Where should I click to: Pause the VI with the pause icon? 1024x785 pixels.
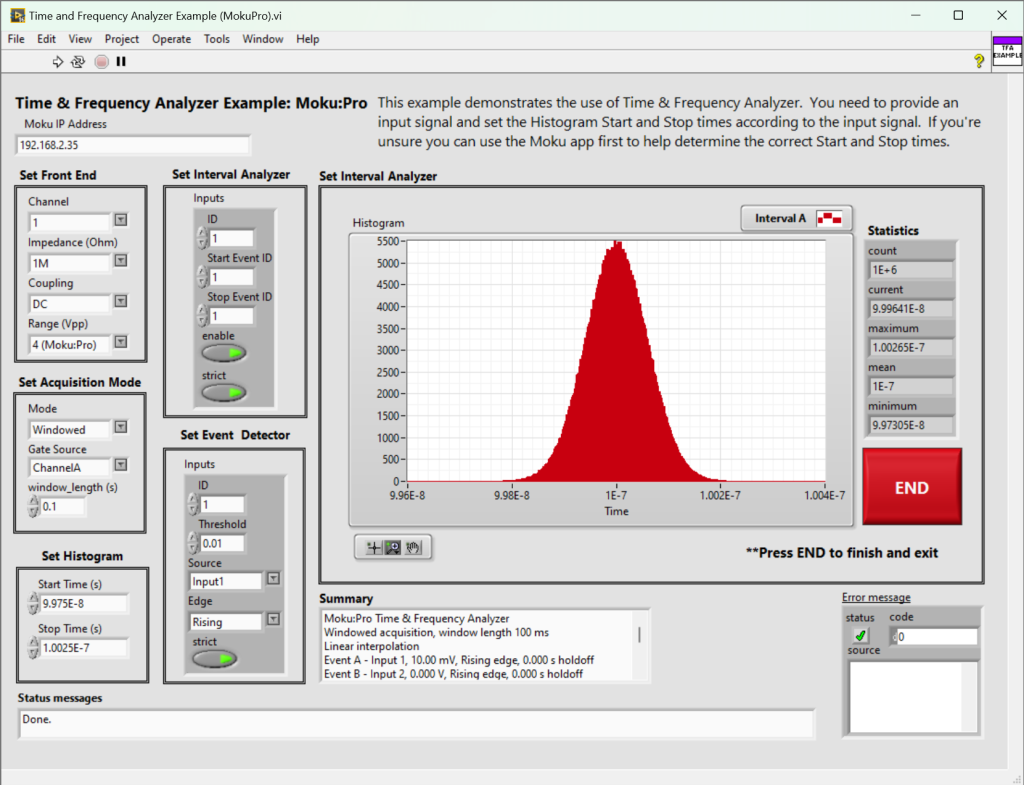click(x=120, y=61)
